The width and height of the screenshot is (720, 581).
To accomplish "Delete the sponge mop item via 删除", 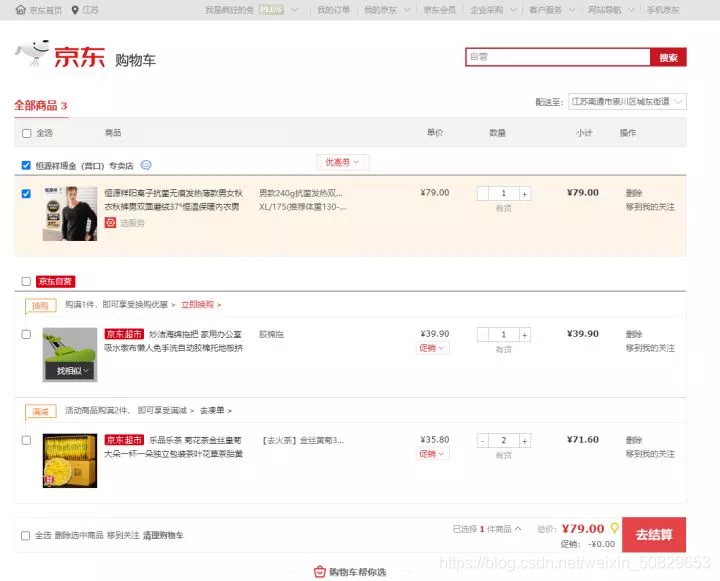I will click(x=634, y=334).
